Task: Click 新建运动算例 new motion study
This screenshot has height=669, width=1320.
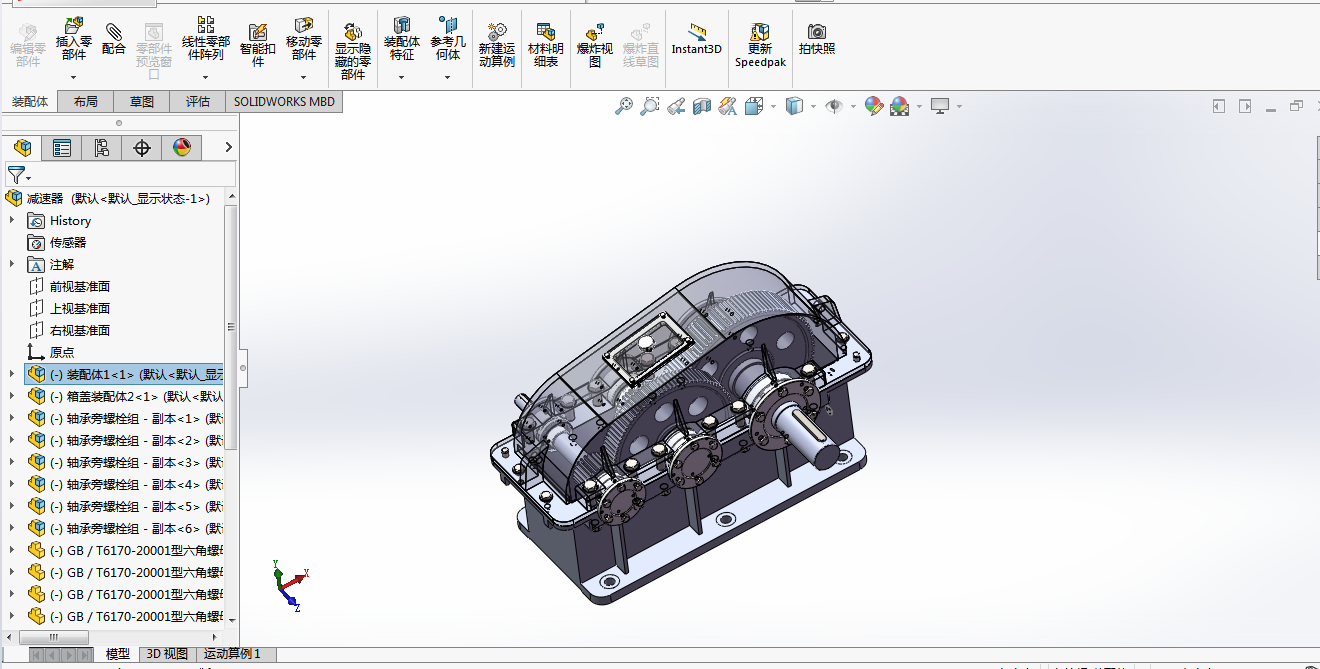Action: (x=497, y=44)
